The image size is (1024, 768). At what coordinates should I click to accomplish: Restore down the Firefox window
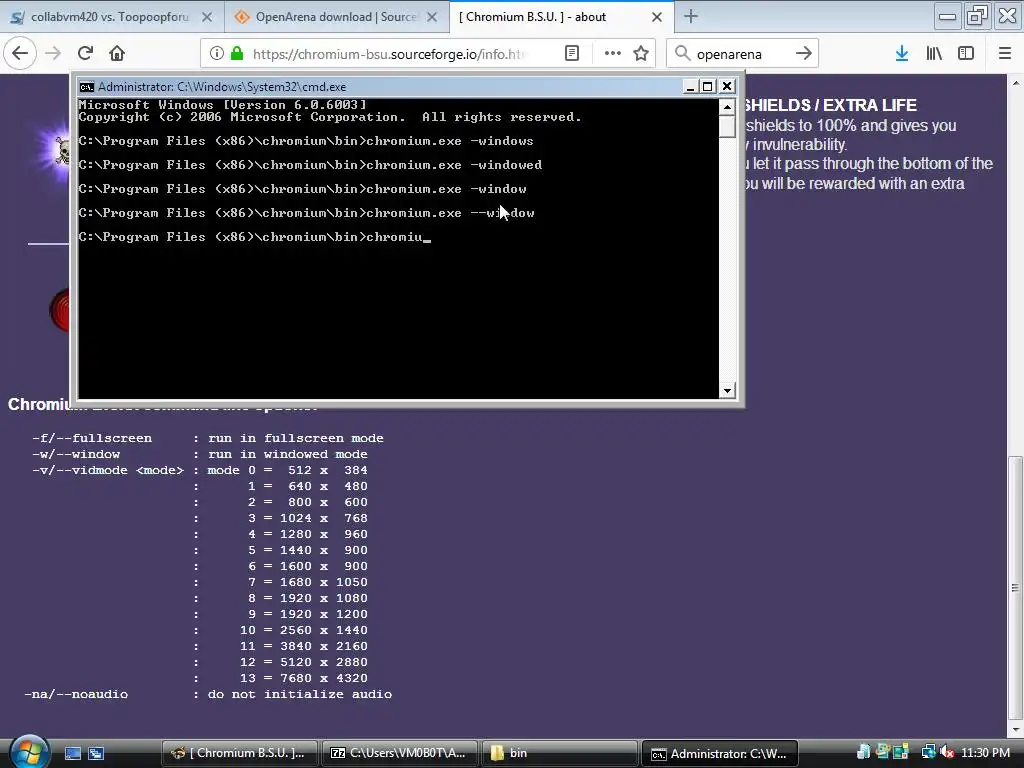pos(977,16)
